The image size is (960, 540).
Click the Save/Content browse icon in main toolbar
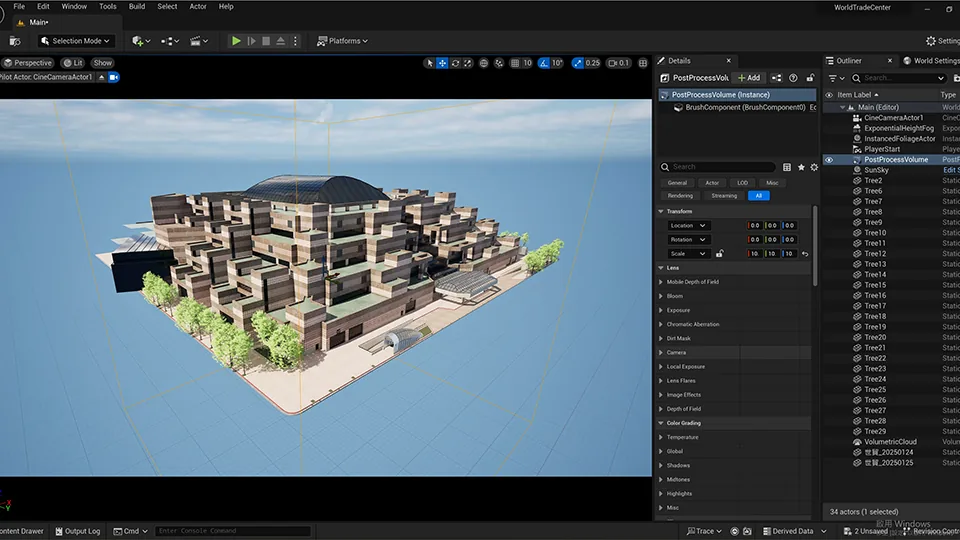click(x=15, y=41)
